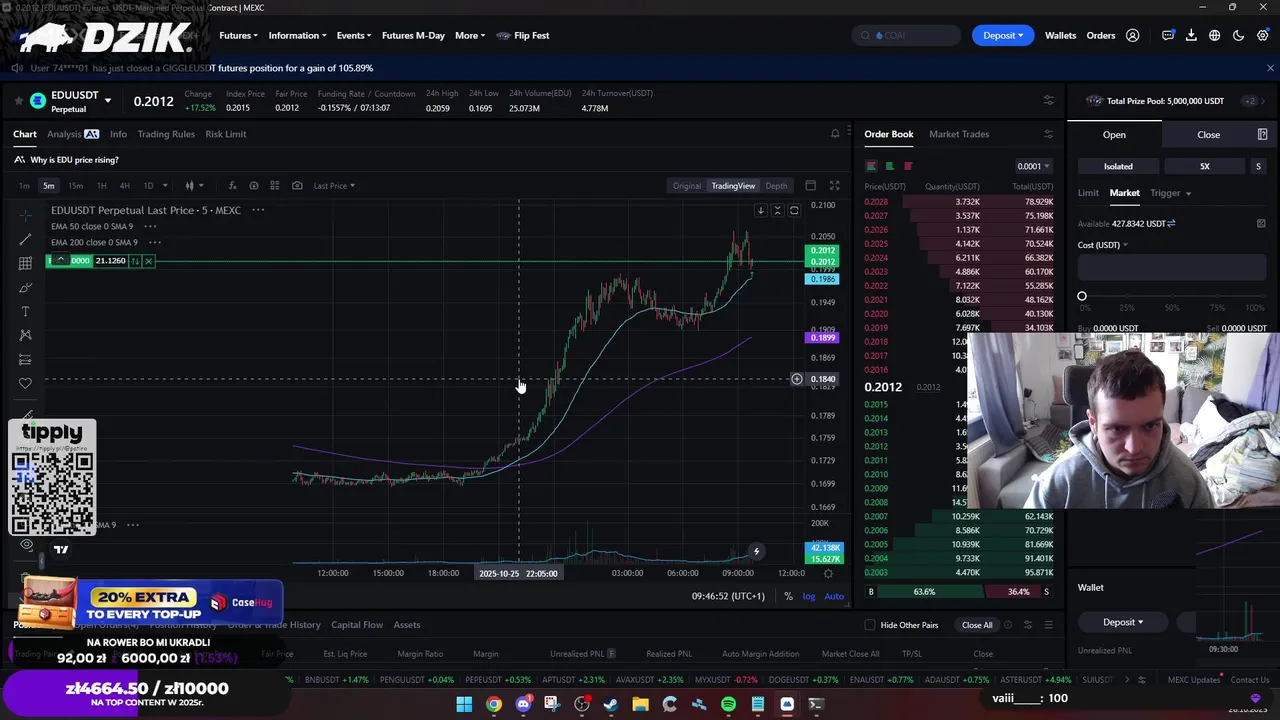This screenshot has width=1280, height=720.
Task: Open Wallets in the header
Action: pos(1060,35)
